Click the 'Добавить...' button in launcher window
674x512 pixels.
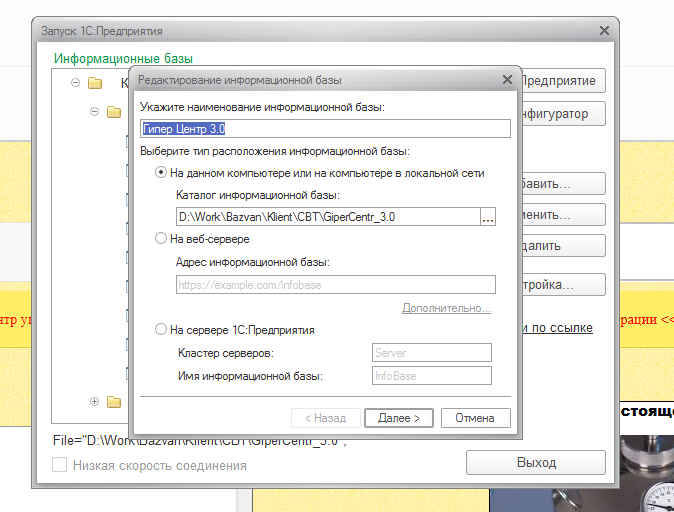pyautogui.click(x=564, y=184)
